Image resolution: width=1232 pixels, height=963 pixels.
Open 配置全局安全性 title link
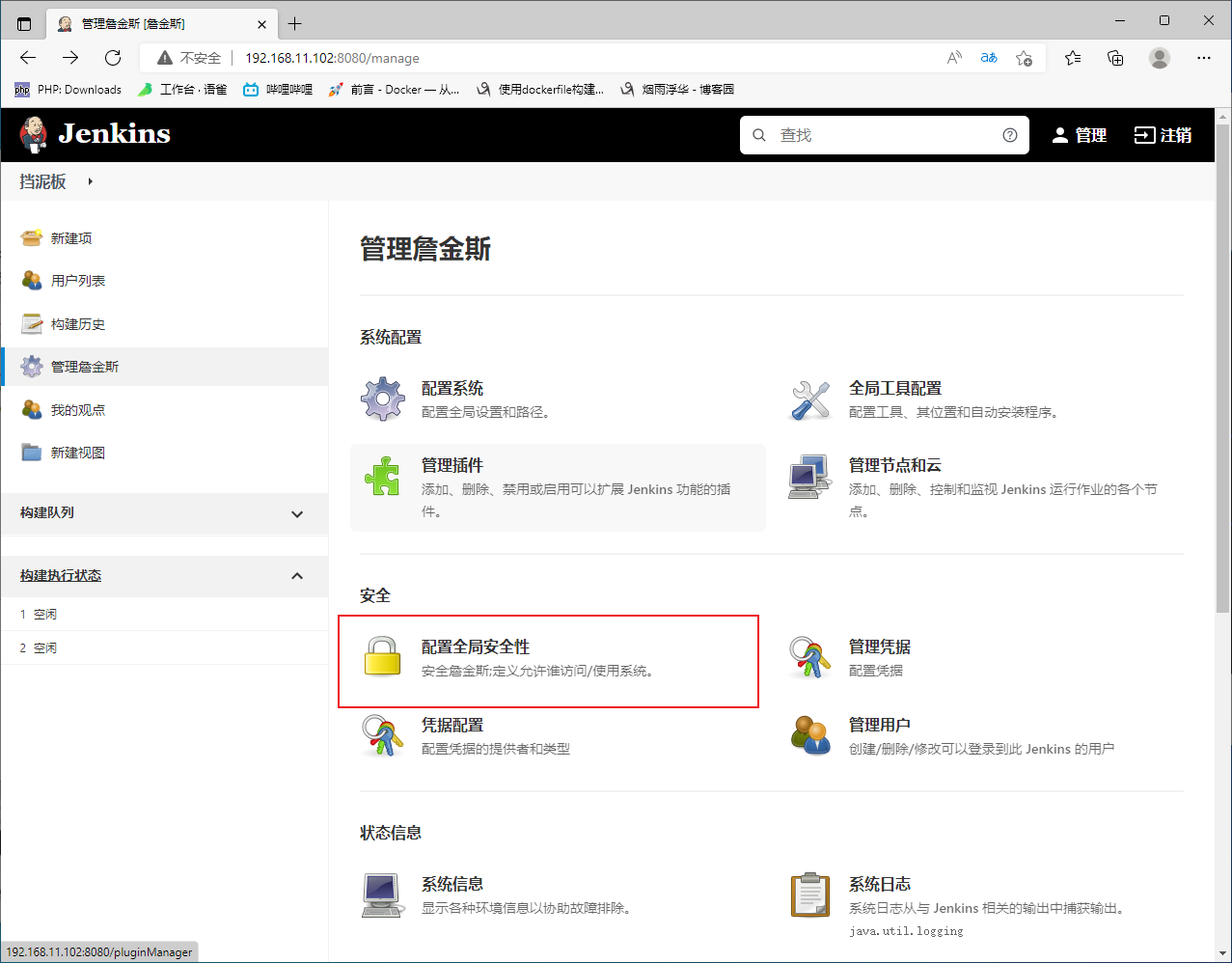(x=476, y=647)
